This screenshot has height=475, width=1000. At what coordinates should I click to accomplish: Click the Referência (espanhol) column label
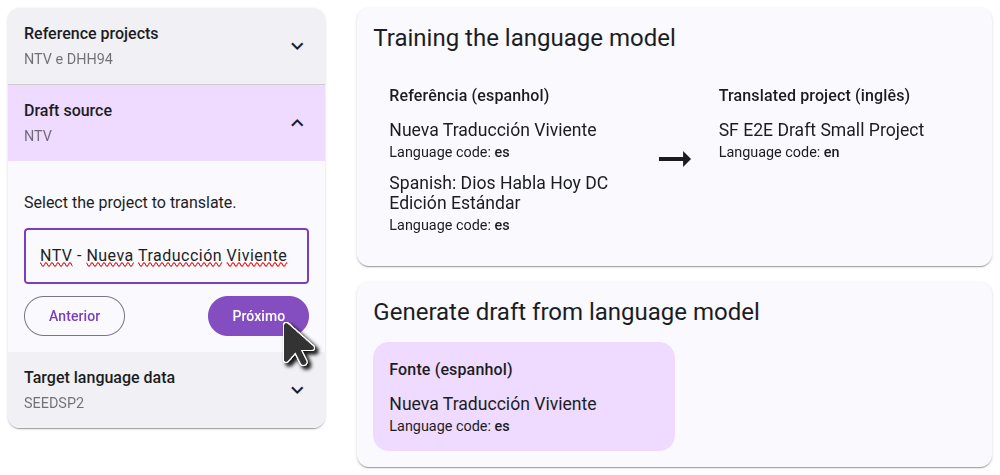469,96
